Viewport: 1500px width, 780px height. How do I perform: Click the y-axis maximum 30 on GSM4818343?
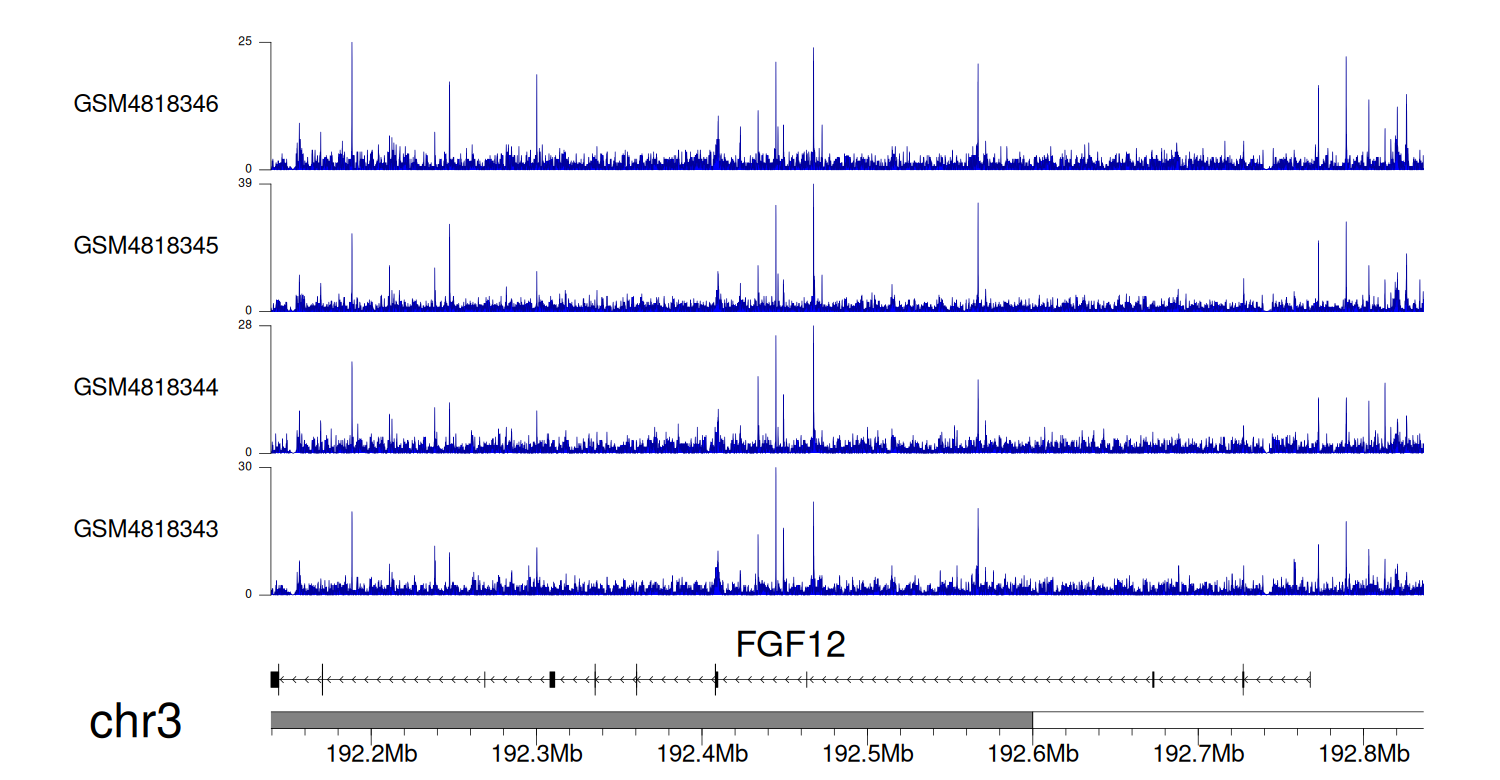[x=245, y=467]
